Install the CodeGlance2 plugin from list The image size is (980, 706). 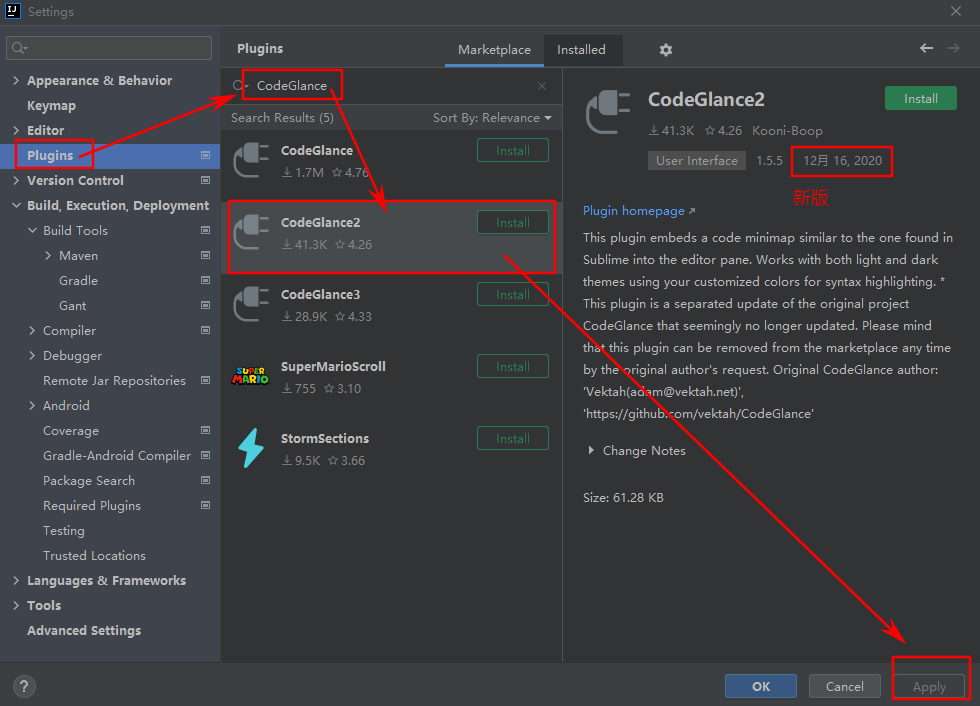point(512,222)
